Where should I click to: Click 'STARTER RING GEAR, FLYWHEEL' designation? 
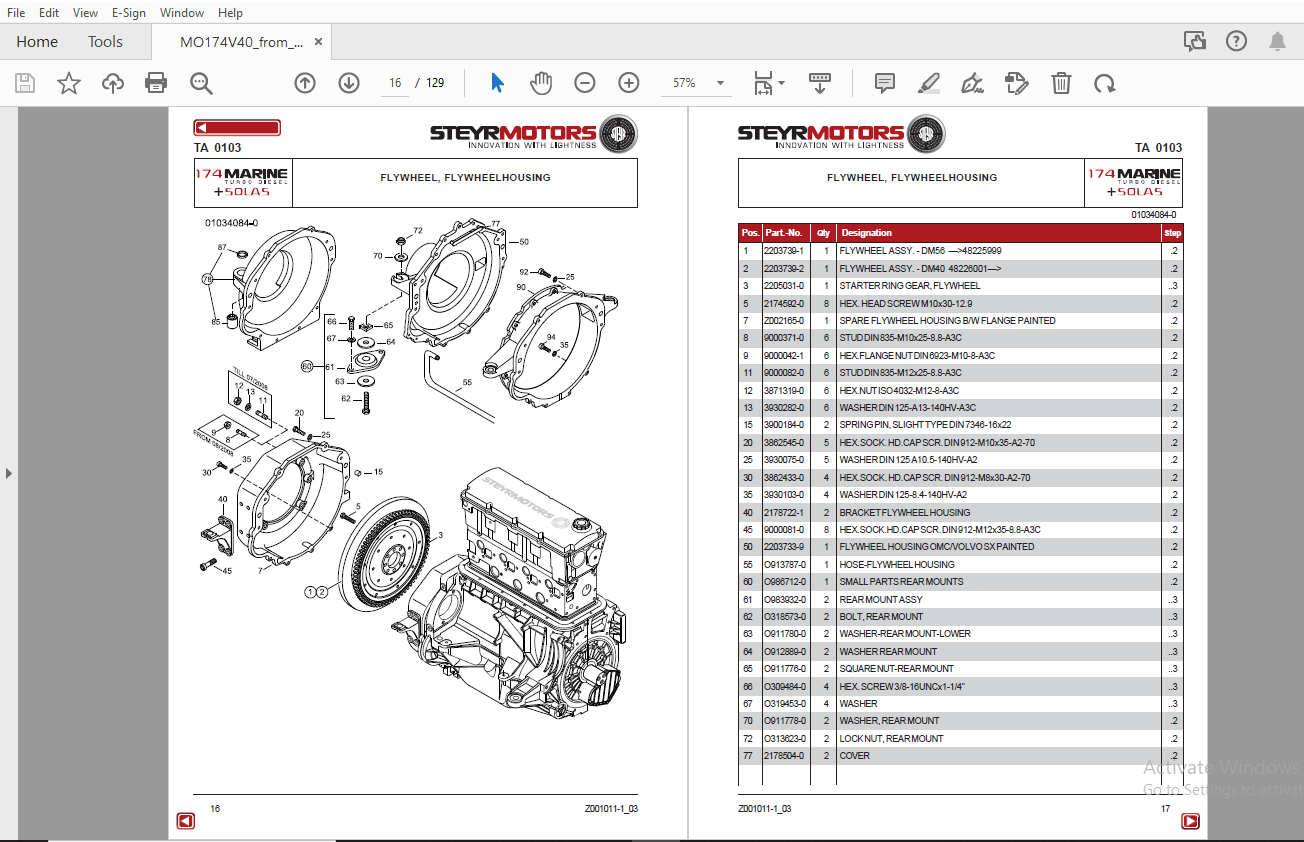(910, 286)
